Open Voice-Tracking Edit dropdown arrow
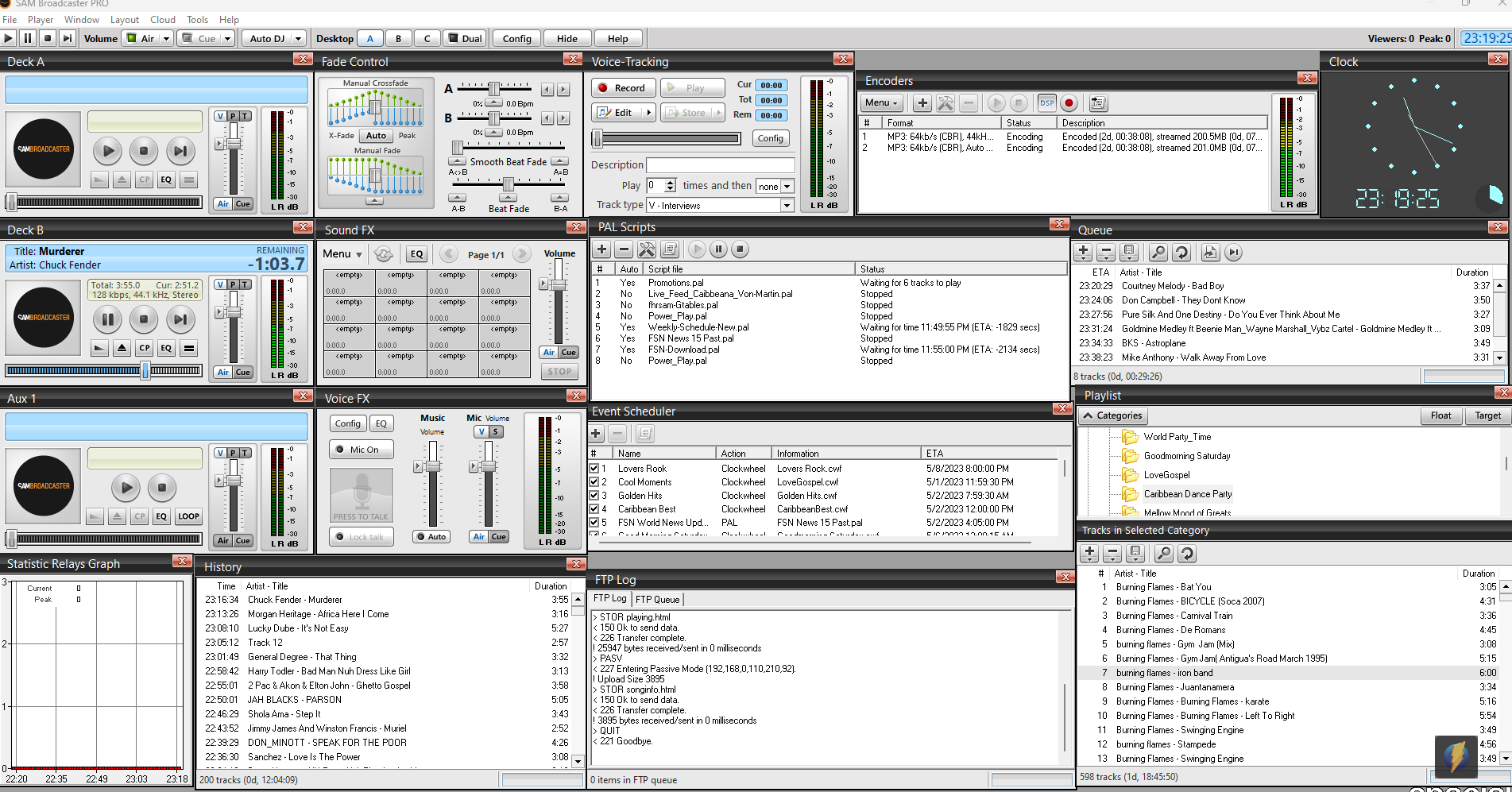1512x792 pixels. click(648, 113)
